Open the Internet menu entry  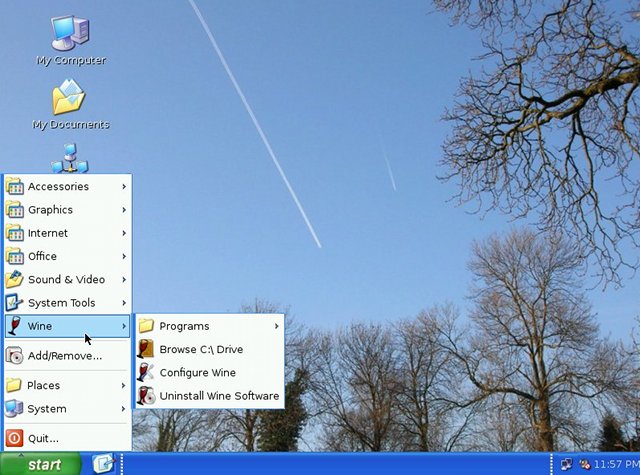tap(67, 233)
